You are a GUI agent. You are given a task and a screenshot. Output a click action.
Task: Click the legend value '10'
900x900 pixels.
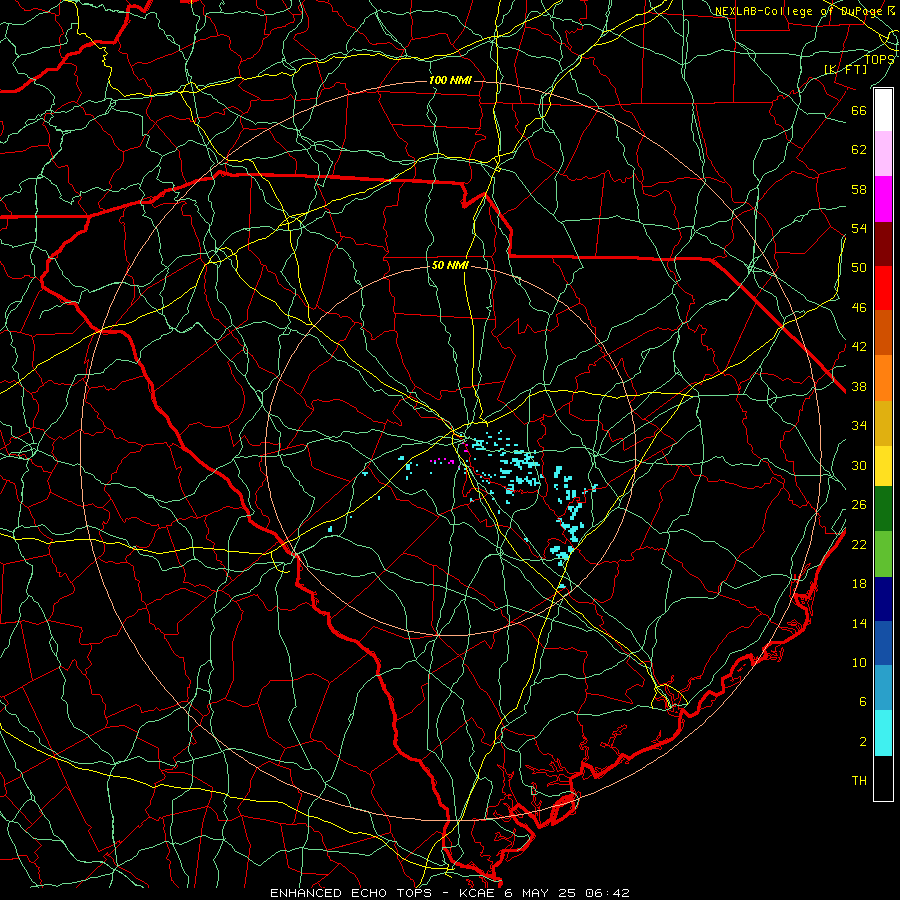pos(859,662)
